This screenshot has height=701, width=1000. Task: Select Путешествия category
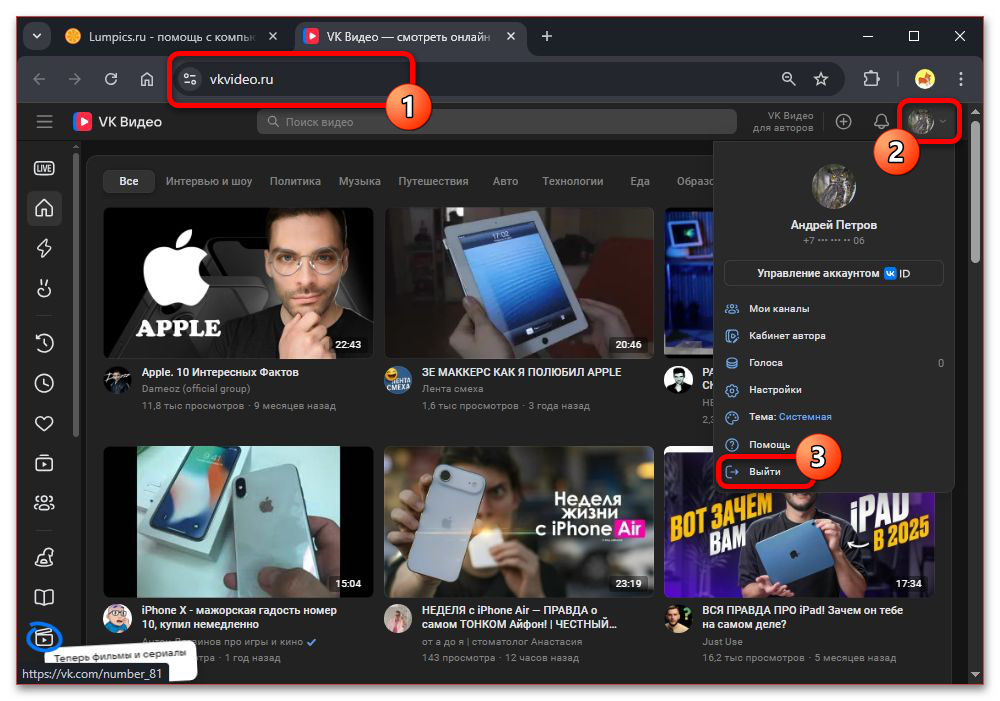(434, 181)
